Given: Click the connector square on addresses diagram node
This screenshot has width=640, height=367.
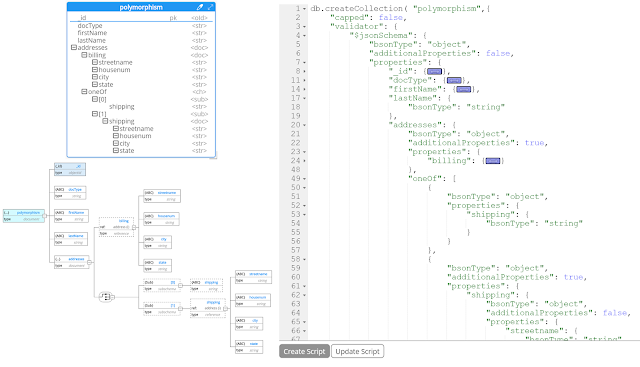Looking at the screenshot, I should pos(89,262).
